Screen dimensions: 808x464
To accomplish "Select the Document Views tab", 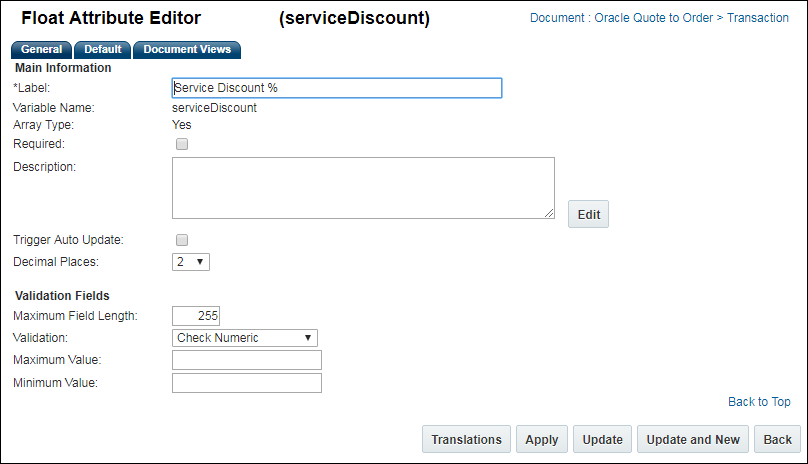I will 187,50.
